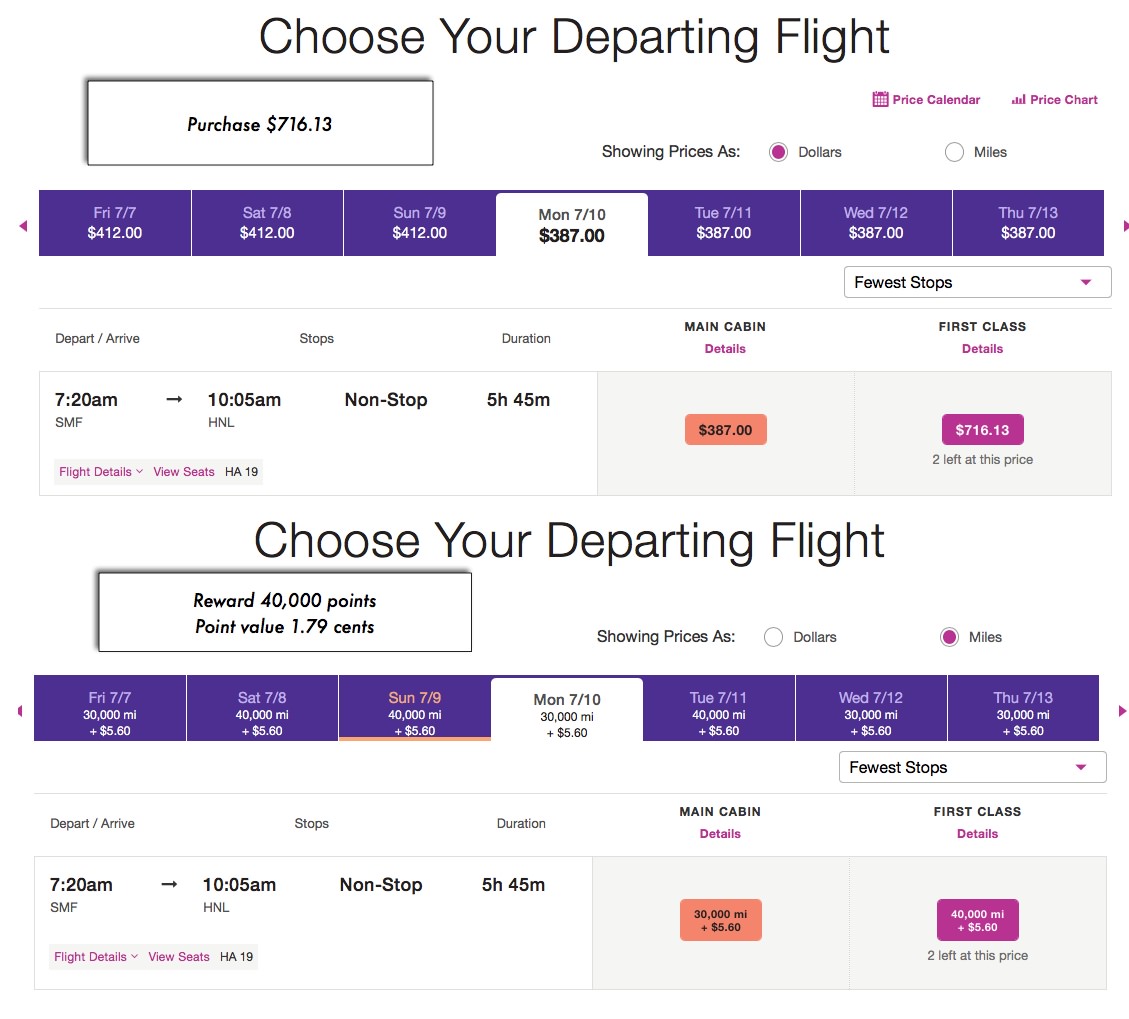
Task: Open the lower Fewest Stops sort dropdown
Action: (972, 767)
